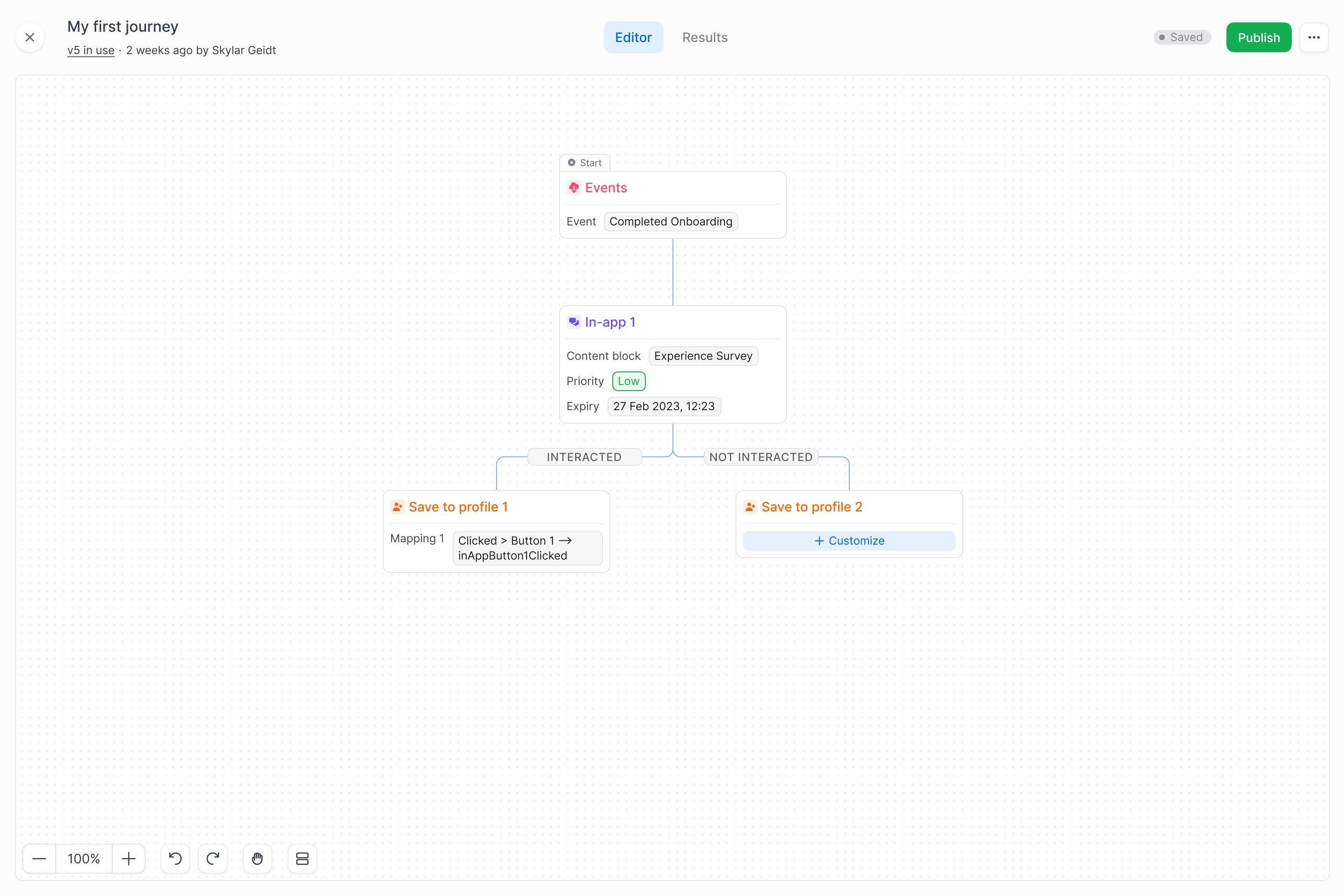
Task: Toggle the hand pan tool
Action: click(x=257, y=859)
